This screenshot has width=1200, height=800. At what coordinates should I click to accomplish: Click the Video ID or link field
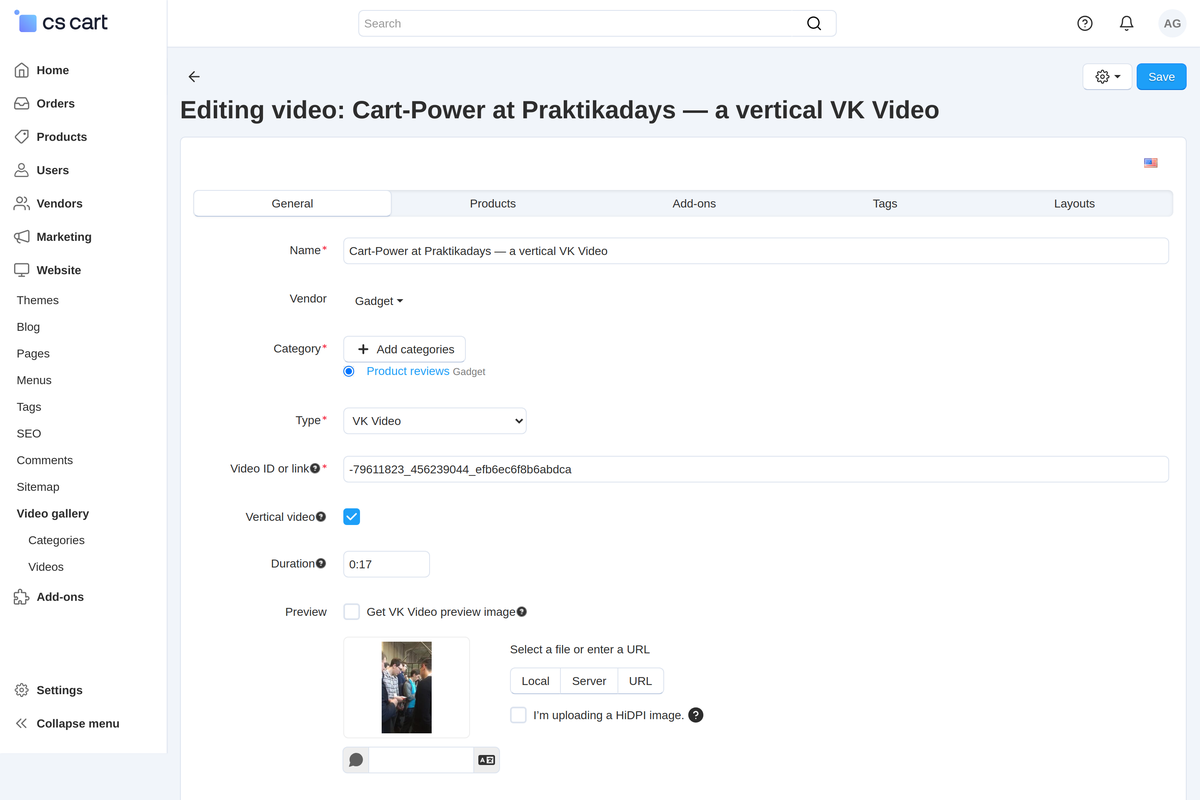756,469
